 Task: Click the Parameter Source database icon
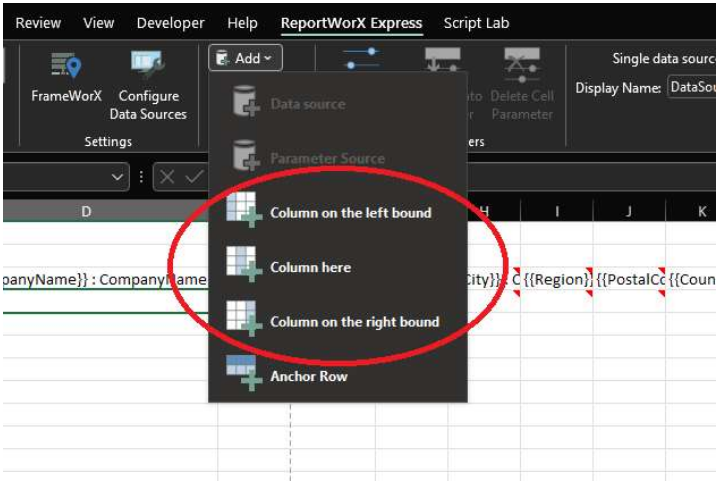246,155
